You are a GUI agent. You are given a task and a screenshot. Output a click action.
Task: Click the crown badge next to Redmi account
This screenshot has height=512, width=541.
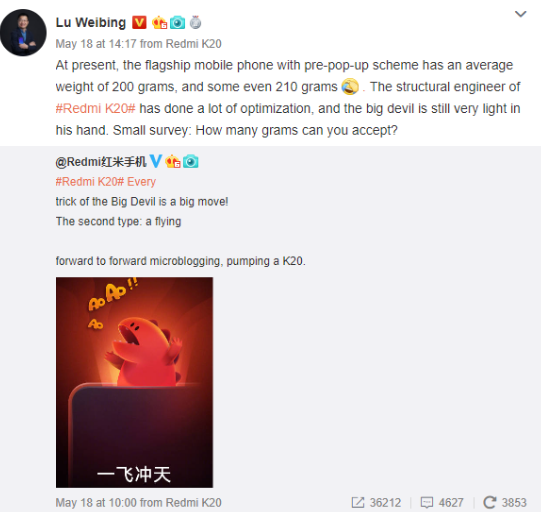click(173, 161)
